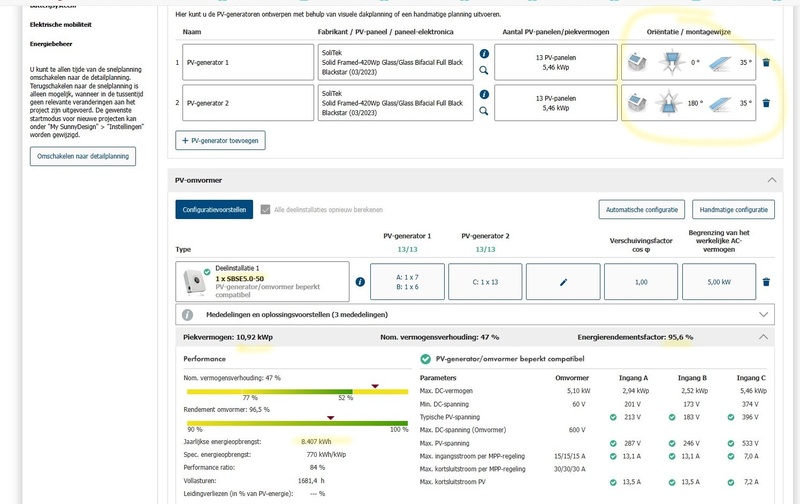Click the Mededelingen info circle icon
This screenshot has width=800, height=504.
188,315
